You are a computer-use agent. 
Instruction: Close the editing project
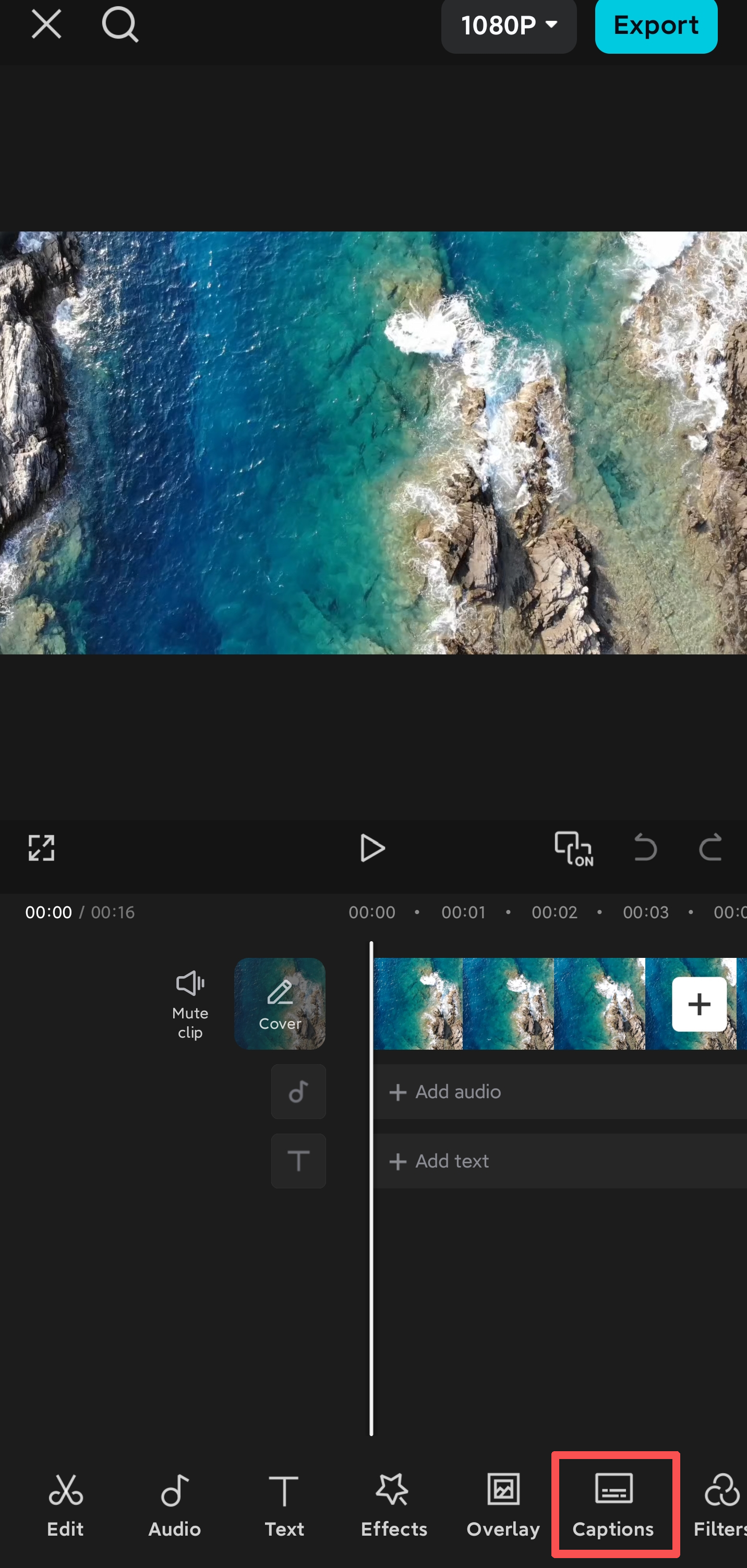[x=46, y=25]
